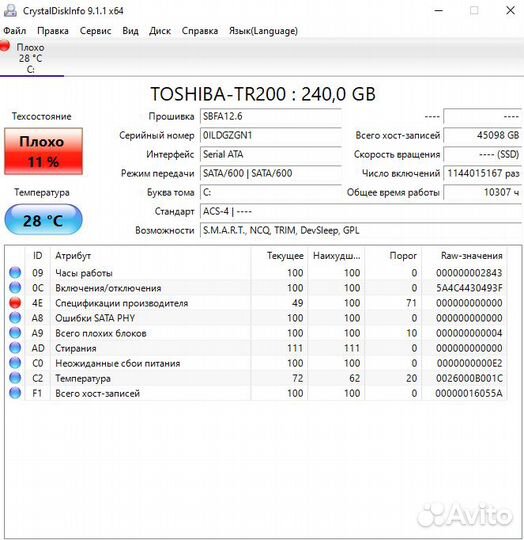Screen dimensions: 524x540
Task: Click the Порог column header
Action: point(393,256)
